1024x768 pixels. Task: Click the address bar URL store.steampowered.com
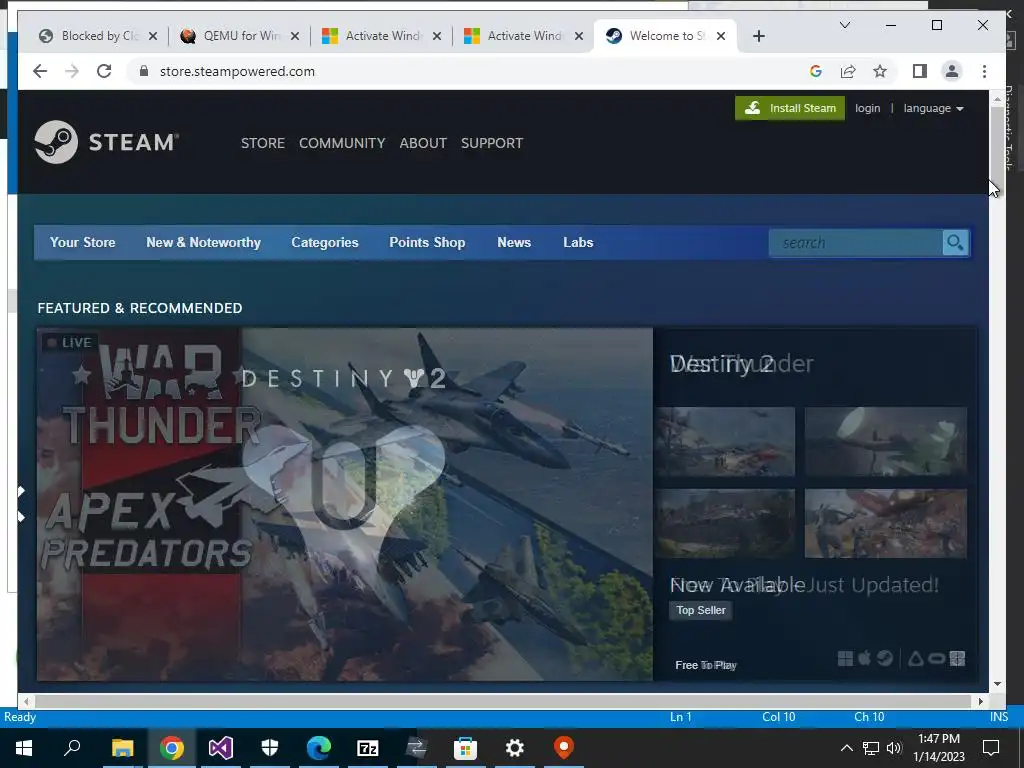[x=237, y=71]
